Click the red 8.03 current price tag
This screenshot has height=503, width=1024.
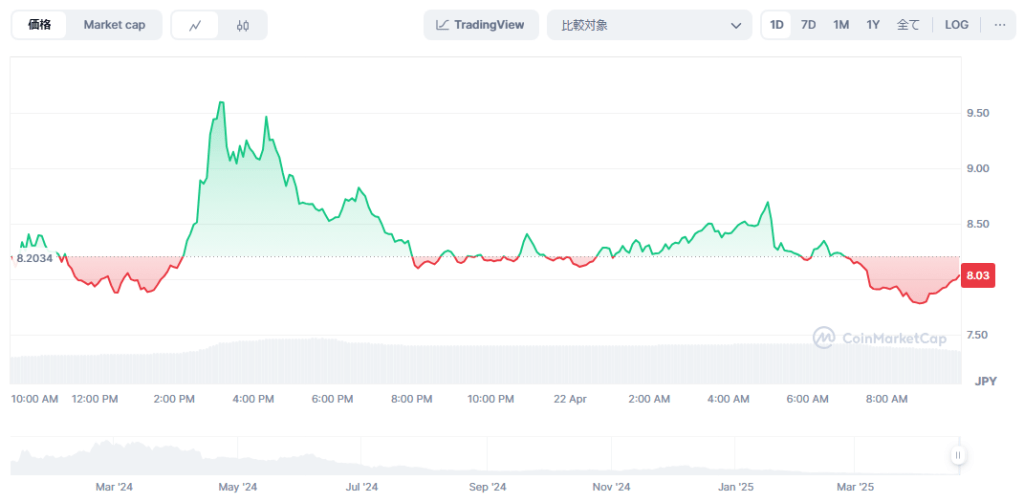pyautogui.click(x=977, y=277)
